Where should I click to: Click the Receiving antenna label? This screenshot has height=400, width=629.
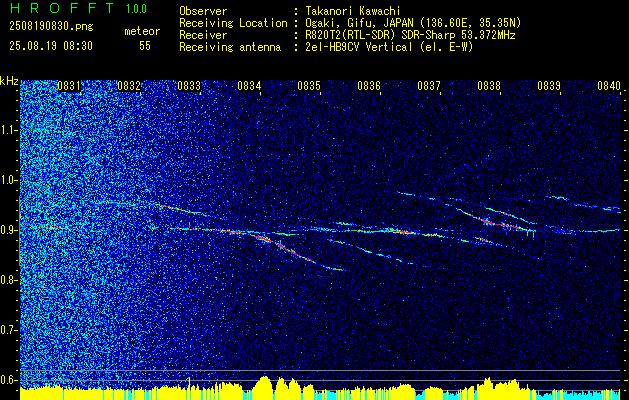tap(230, 47)
